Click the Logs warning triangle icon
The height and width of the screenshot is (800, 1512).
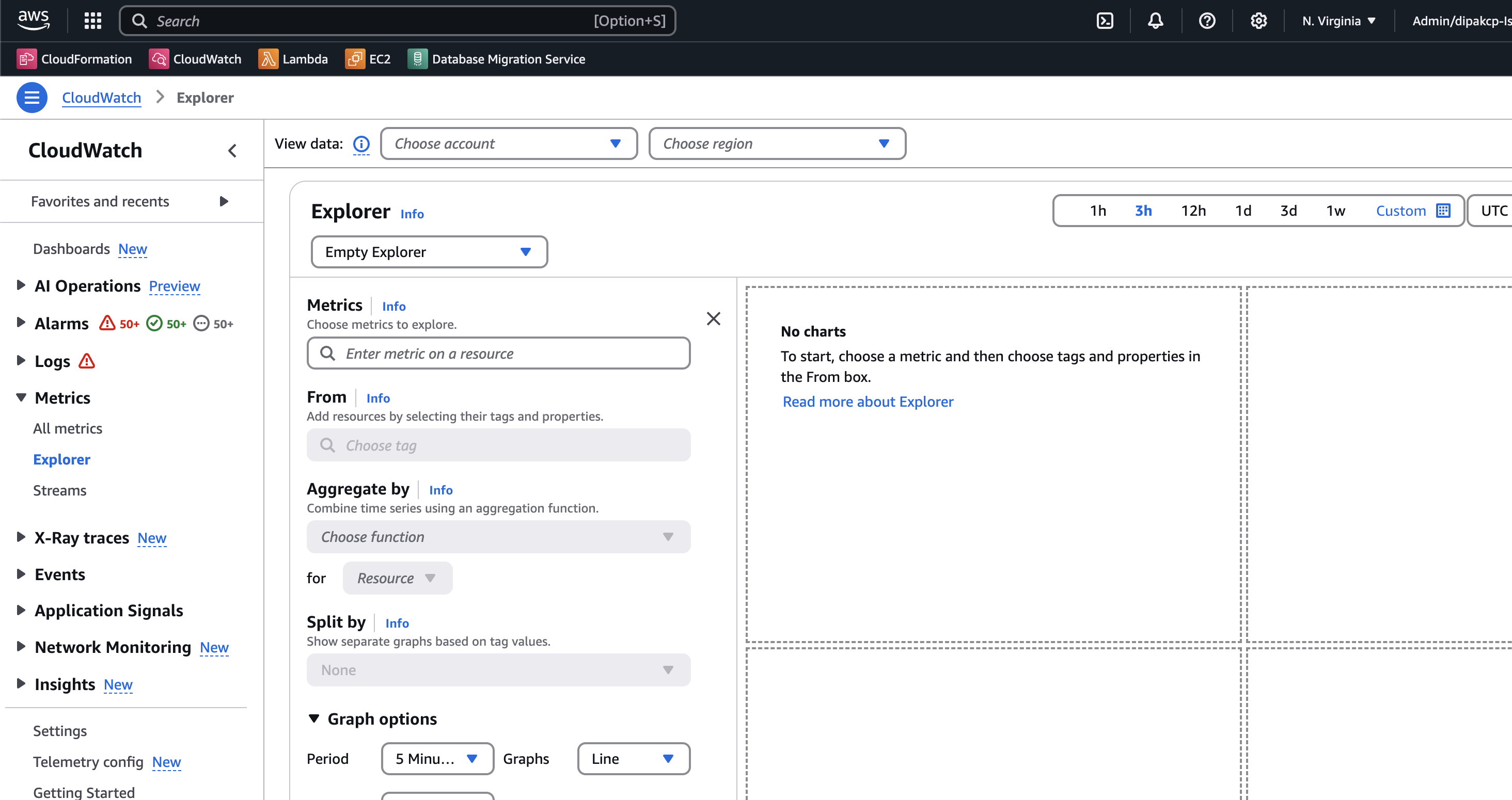click(x=86, y=361)
